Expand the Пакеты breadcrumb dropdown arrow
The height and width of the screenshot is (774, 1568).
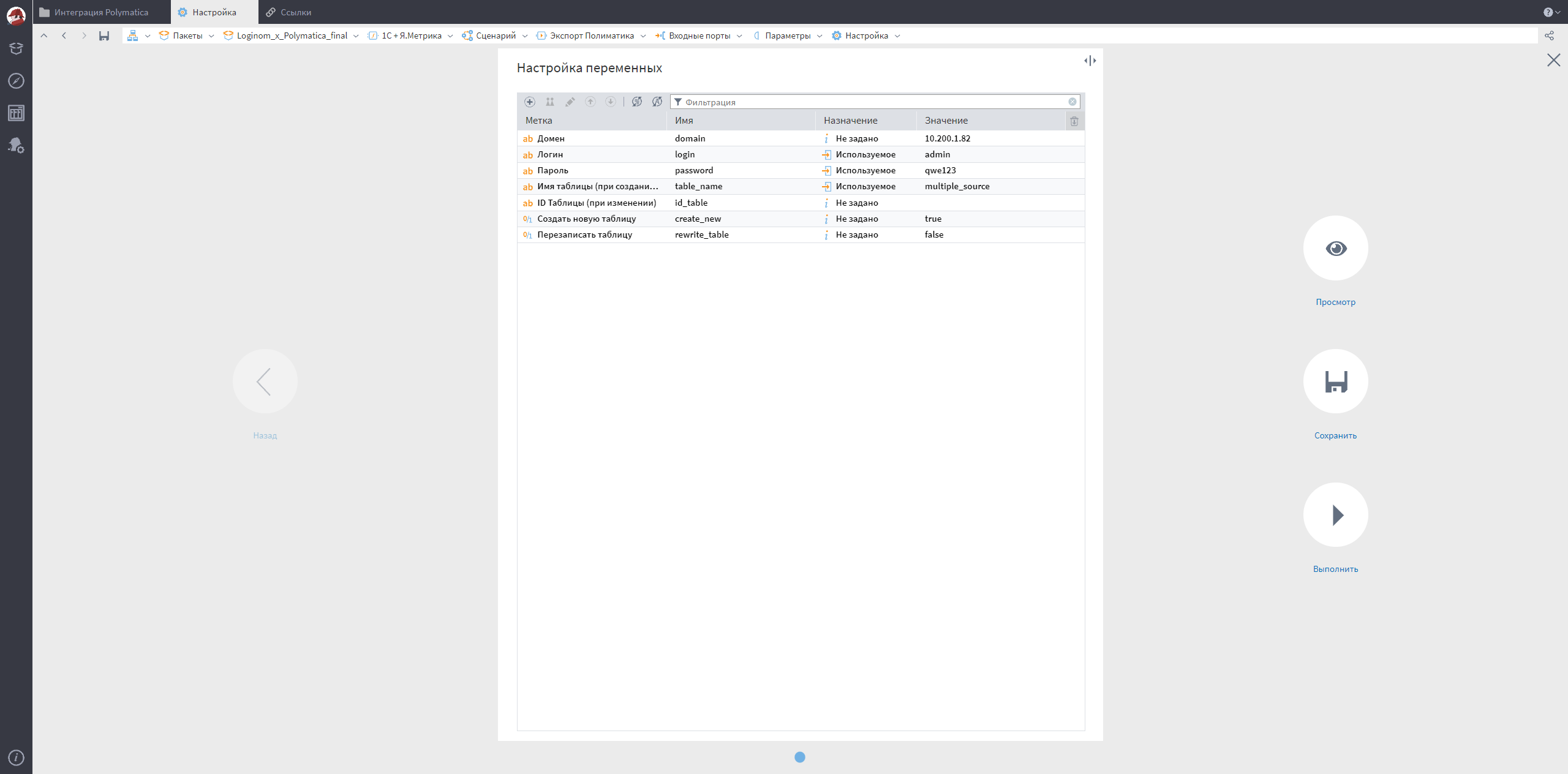click(211, 36)
